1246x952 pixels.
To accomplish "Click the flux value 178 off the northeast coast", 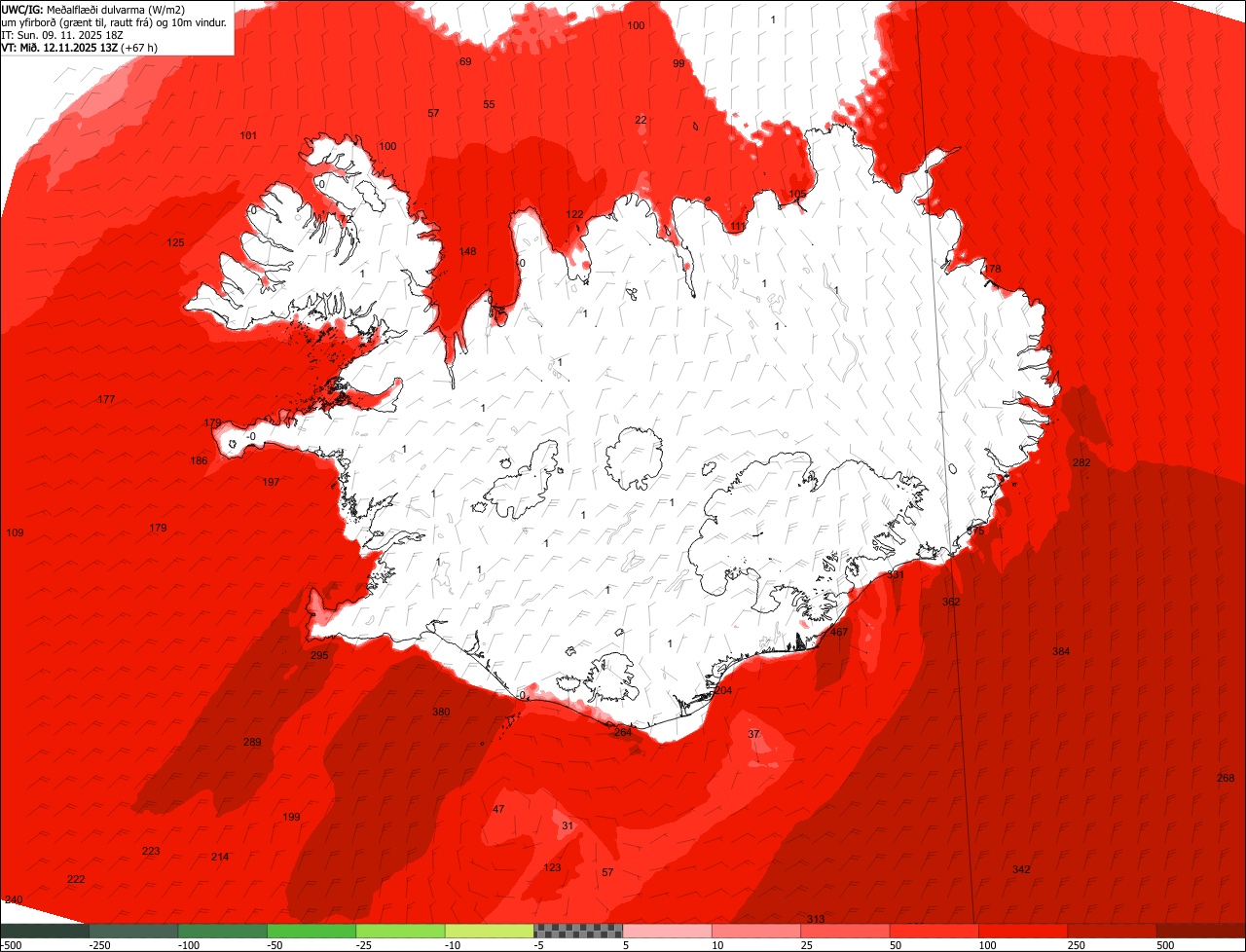I will click(x=992, y=269).
